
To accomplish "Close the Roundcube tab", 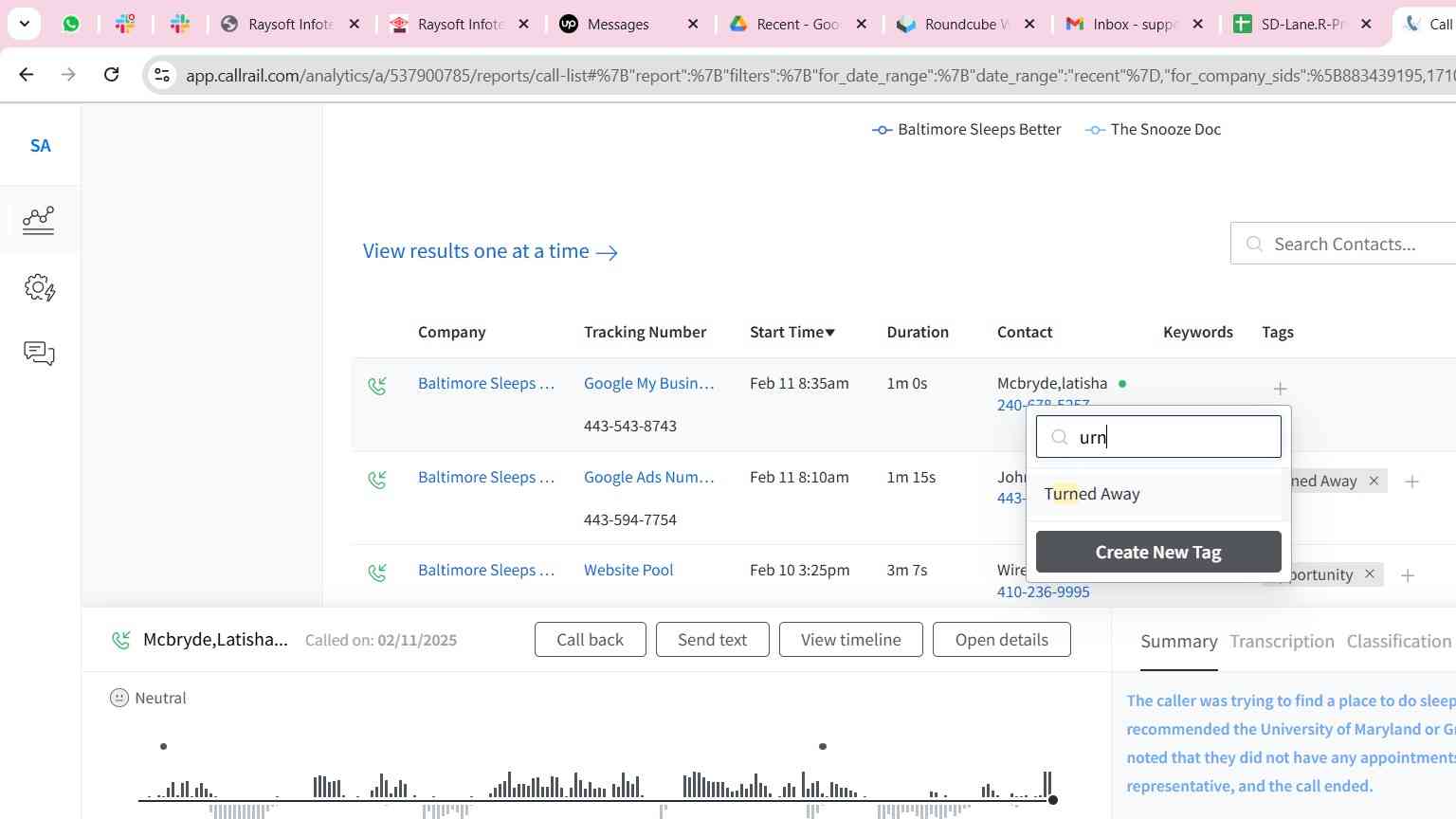I will [1029, 24].
